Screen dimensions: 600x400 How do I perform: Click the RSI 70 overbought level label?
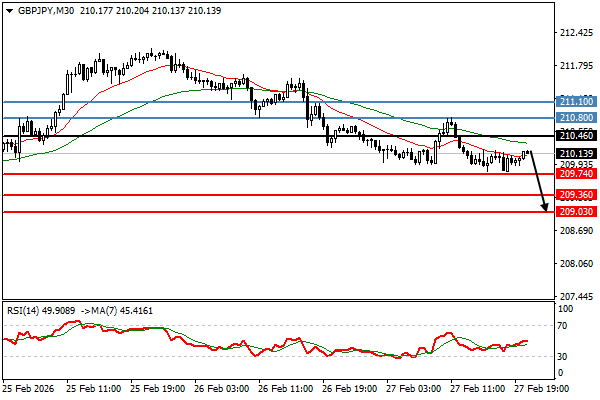[562, 326]
